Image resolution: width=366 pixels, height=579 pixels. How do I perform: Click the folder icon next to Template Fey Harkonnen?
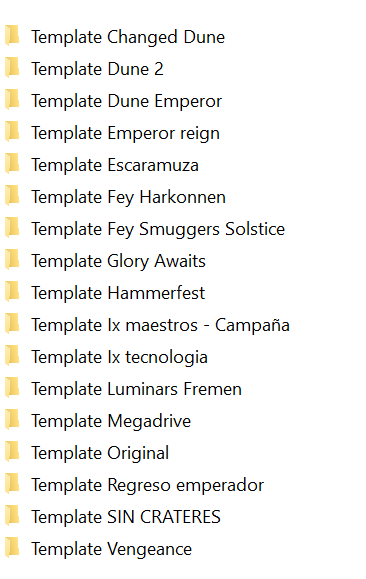(12, 196)
